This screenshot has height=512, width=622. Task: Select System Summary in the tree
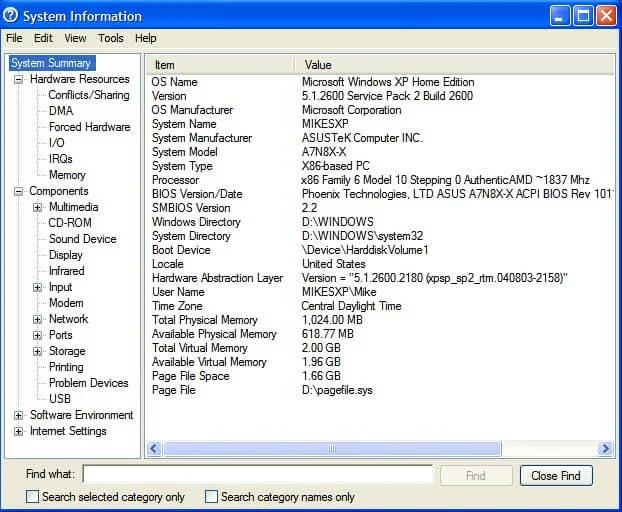point(52,63)
